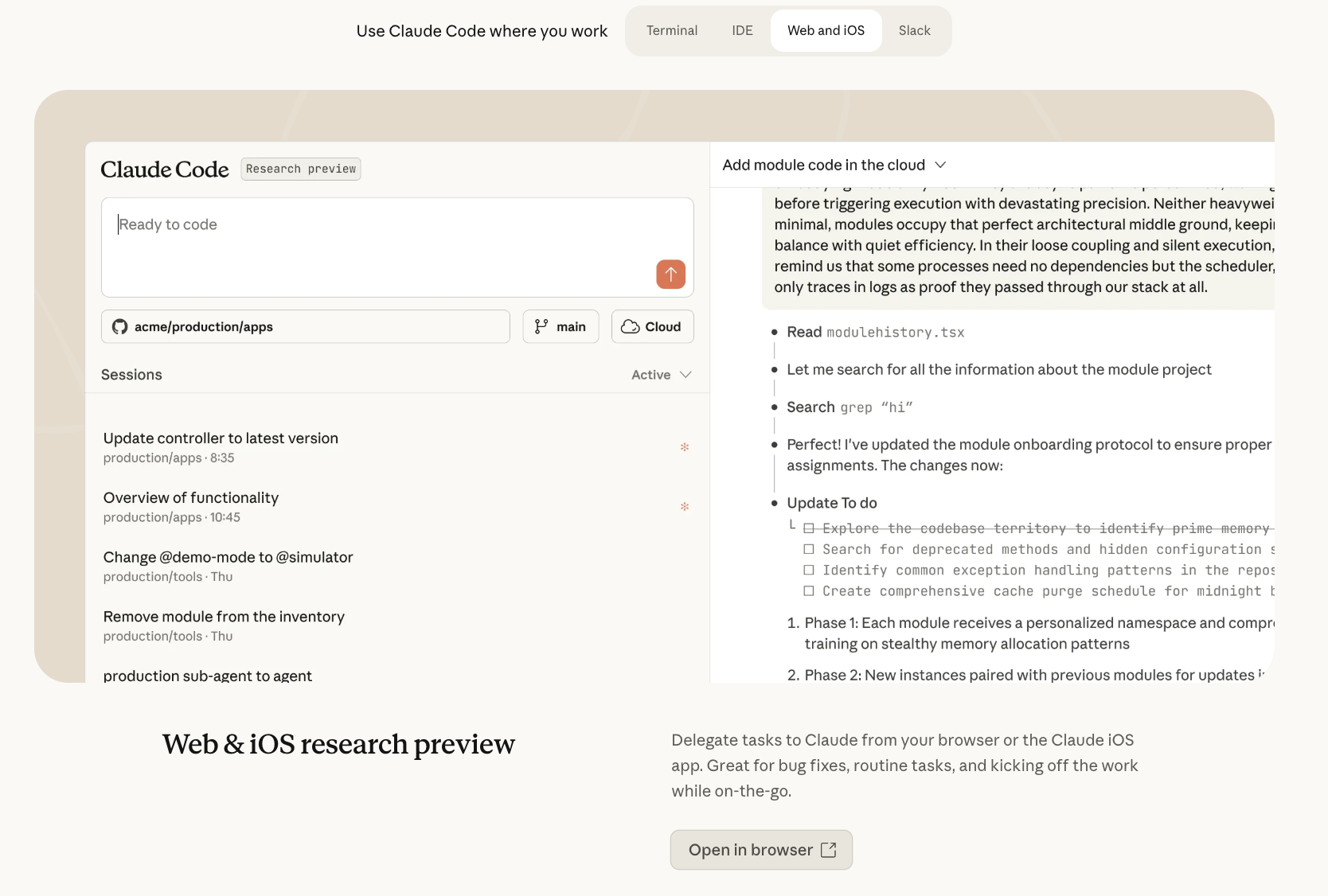This screenshot has height=896, width=1328.
Task: Open the acme/production/apps repository selector
Action: [x=306, y=327]
